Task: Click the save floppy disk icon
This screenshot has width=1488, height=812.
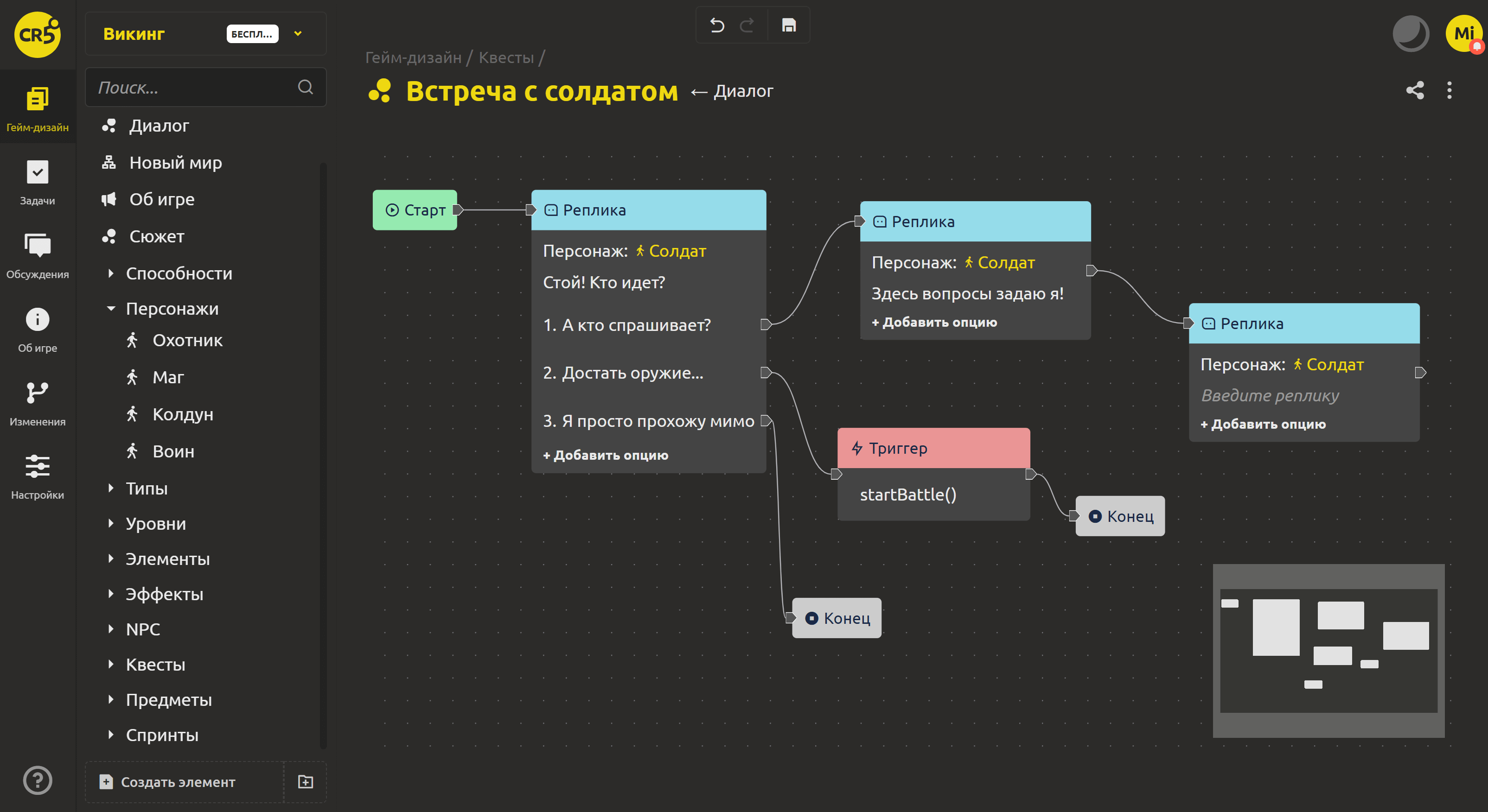Action: point(788,25)
